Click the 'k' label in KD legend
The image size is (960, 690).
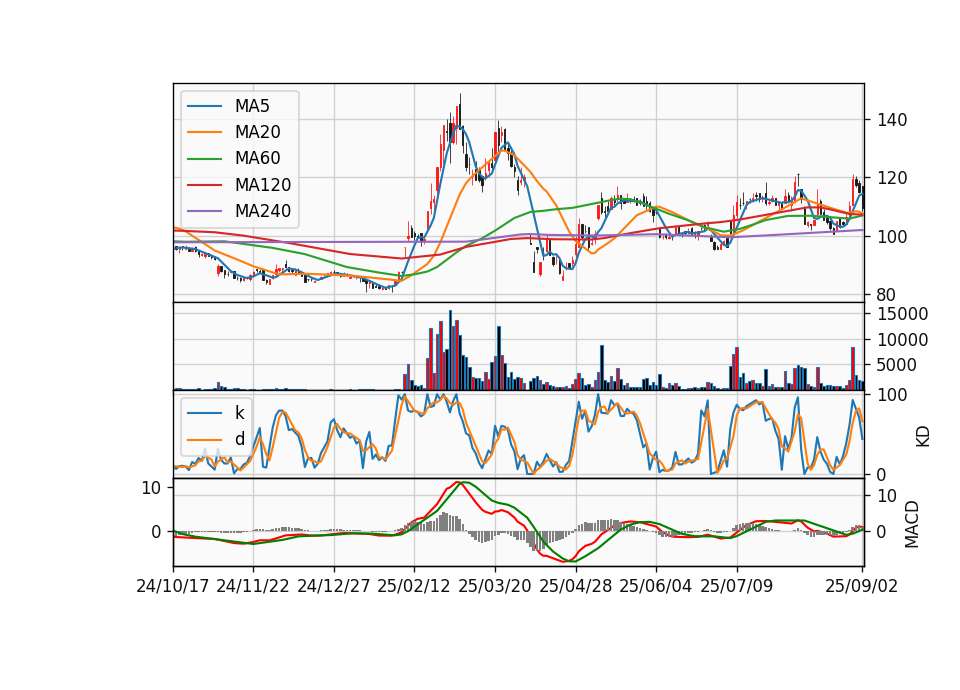pyautogui.click(x=239, y=413)
